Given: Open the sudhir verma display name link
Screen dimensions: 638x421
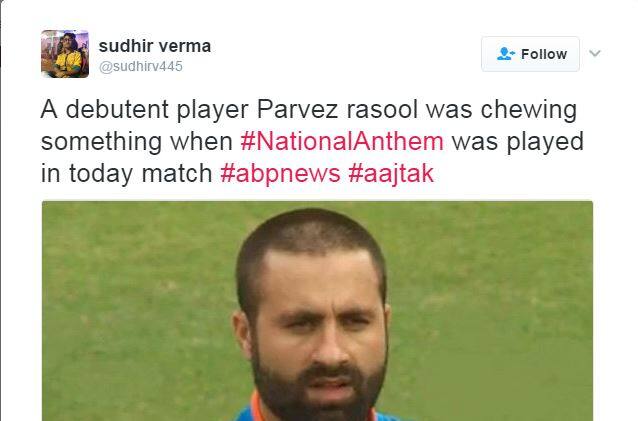Looking at the screenshot, I should click(x=155, y=46).
